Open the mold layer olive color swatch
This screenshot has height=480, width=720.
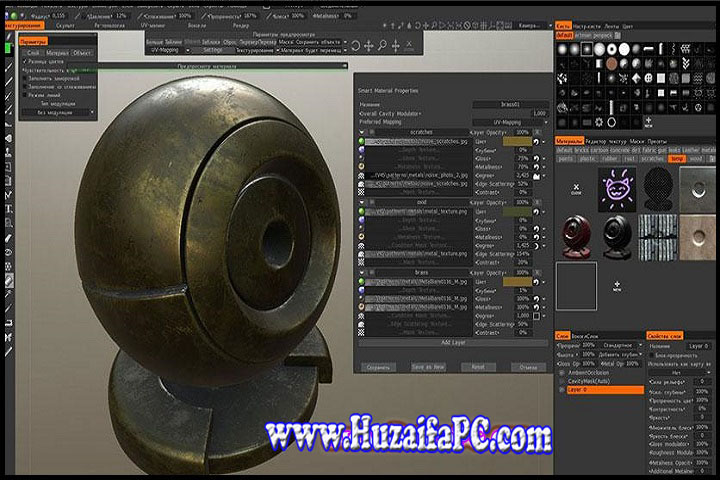(x=517, y=212)
